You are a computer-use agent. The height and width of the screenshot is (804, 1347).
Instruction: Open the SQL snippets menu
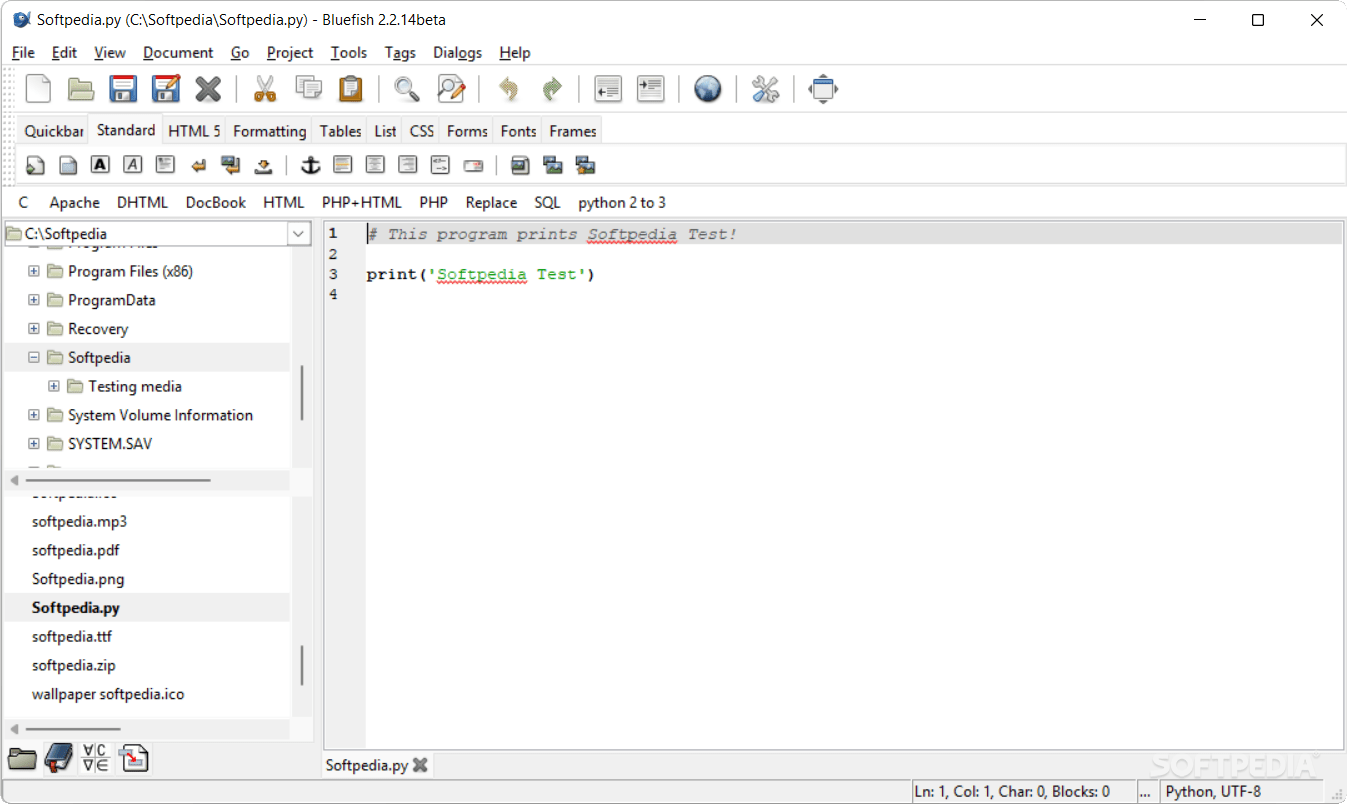coord(547,202)
